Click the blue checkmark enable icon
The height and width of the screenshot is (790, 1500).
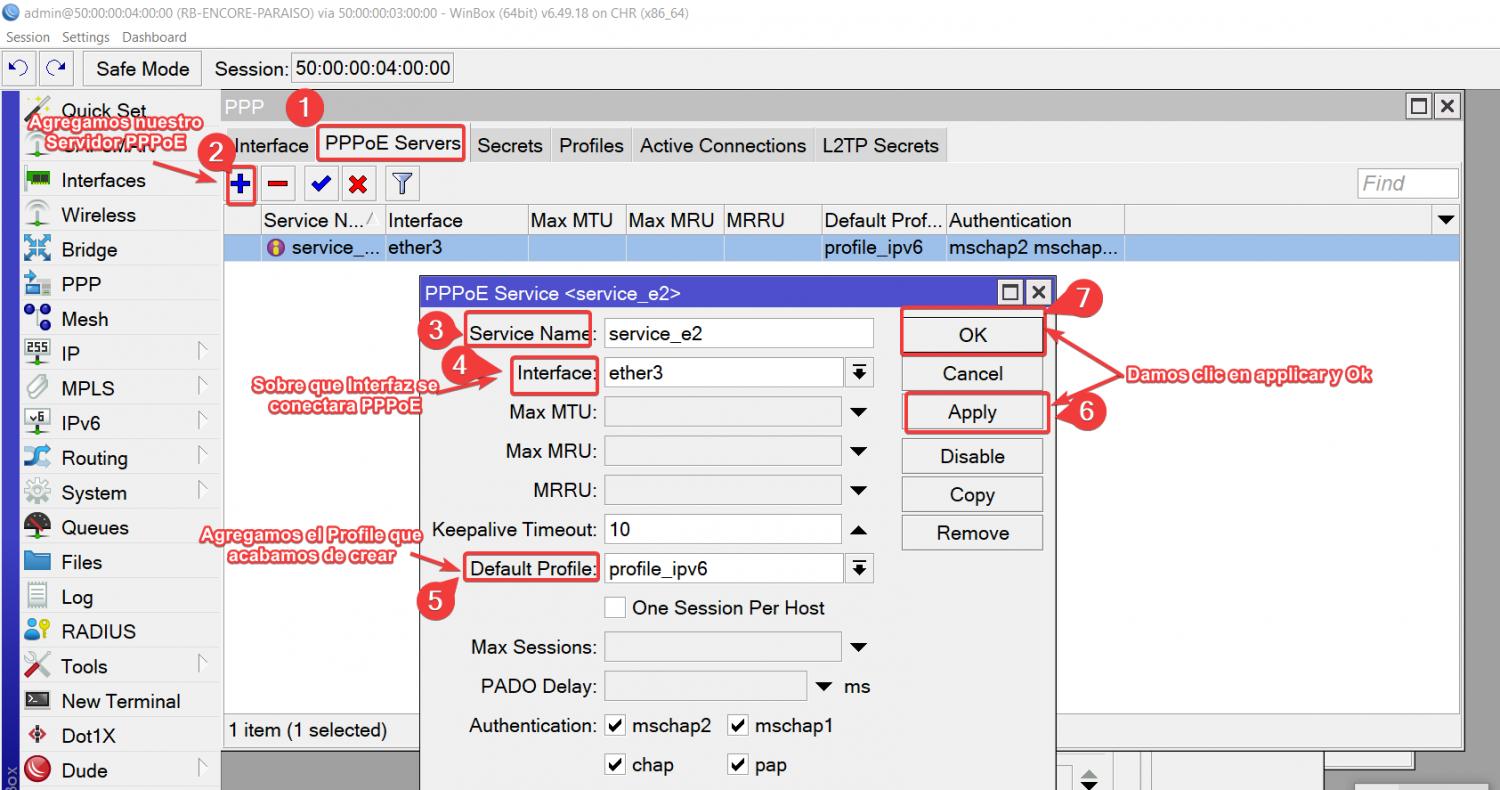click(320, 184)
